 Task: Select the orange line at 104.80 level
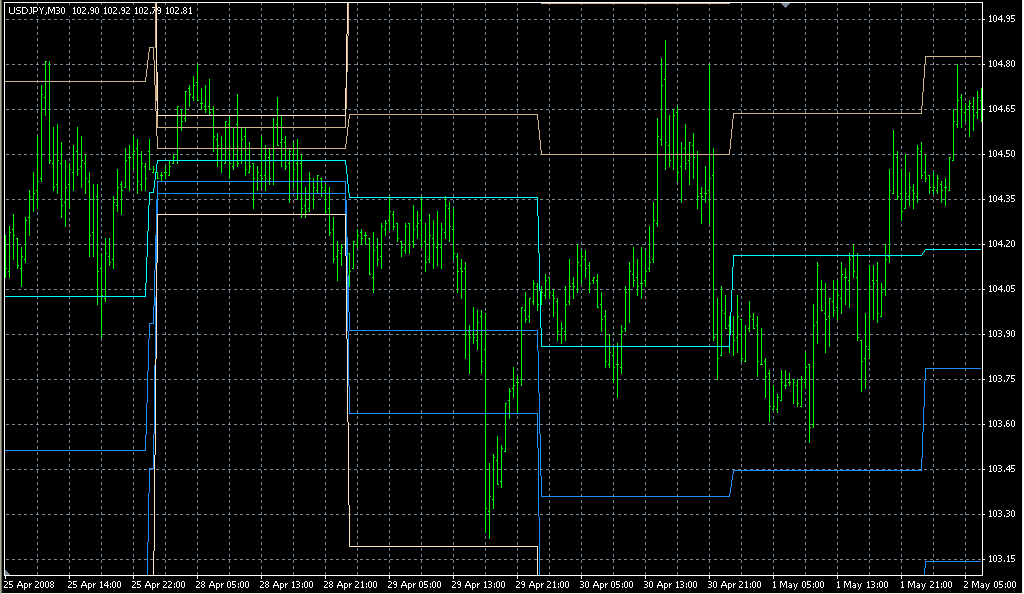click(x=950, y=57)
